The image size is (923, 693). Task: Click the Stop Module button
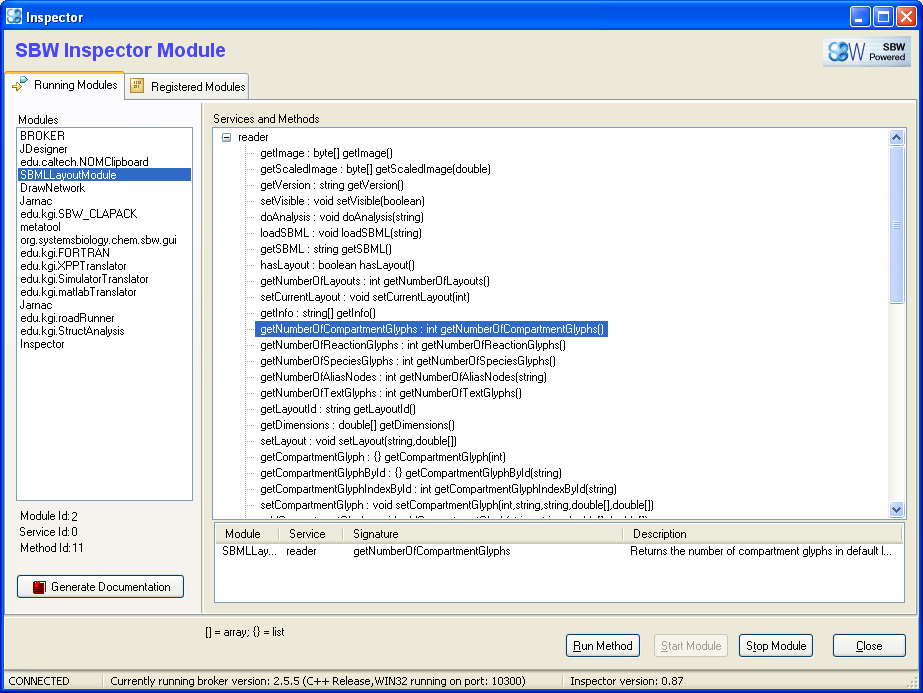pos(776,646)
